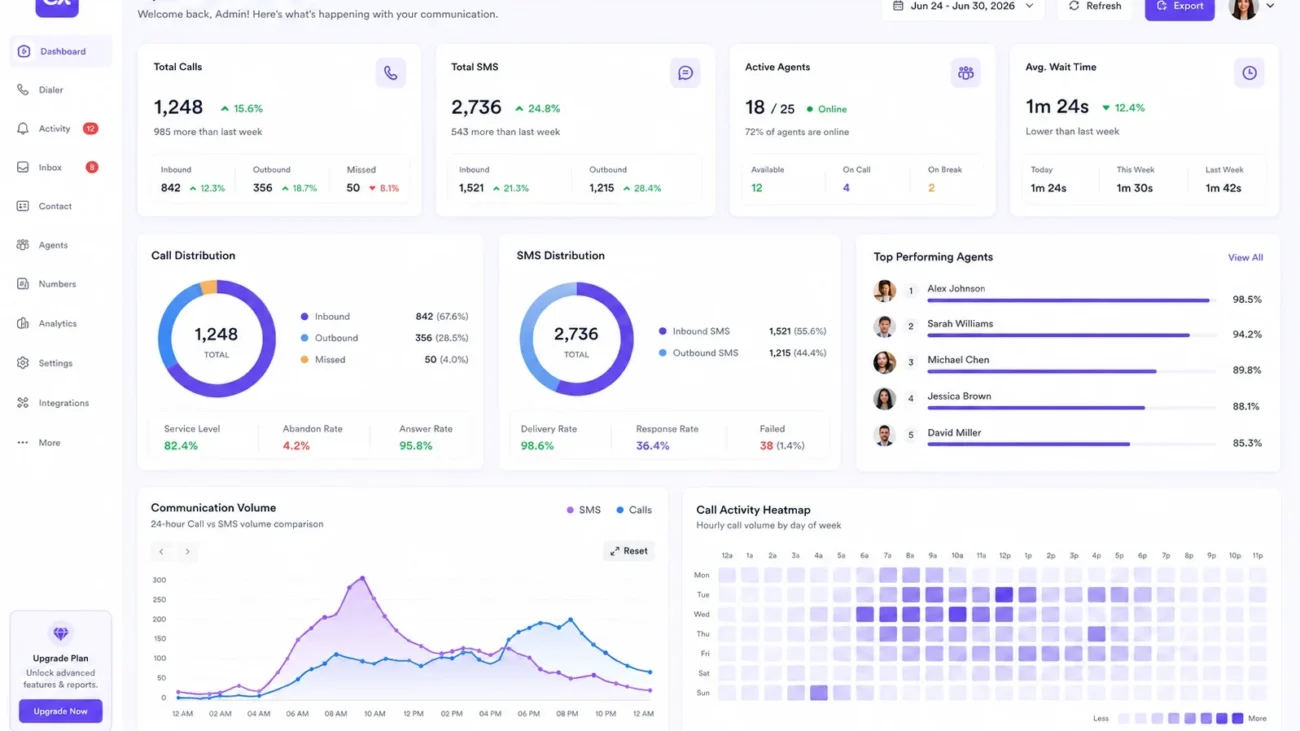
Task: Toggle the SMS series in chart legend
Action: (584, 510)
